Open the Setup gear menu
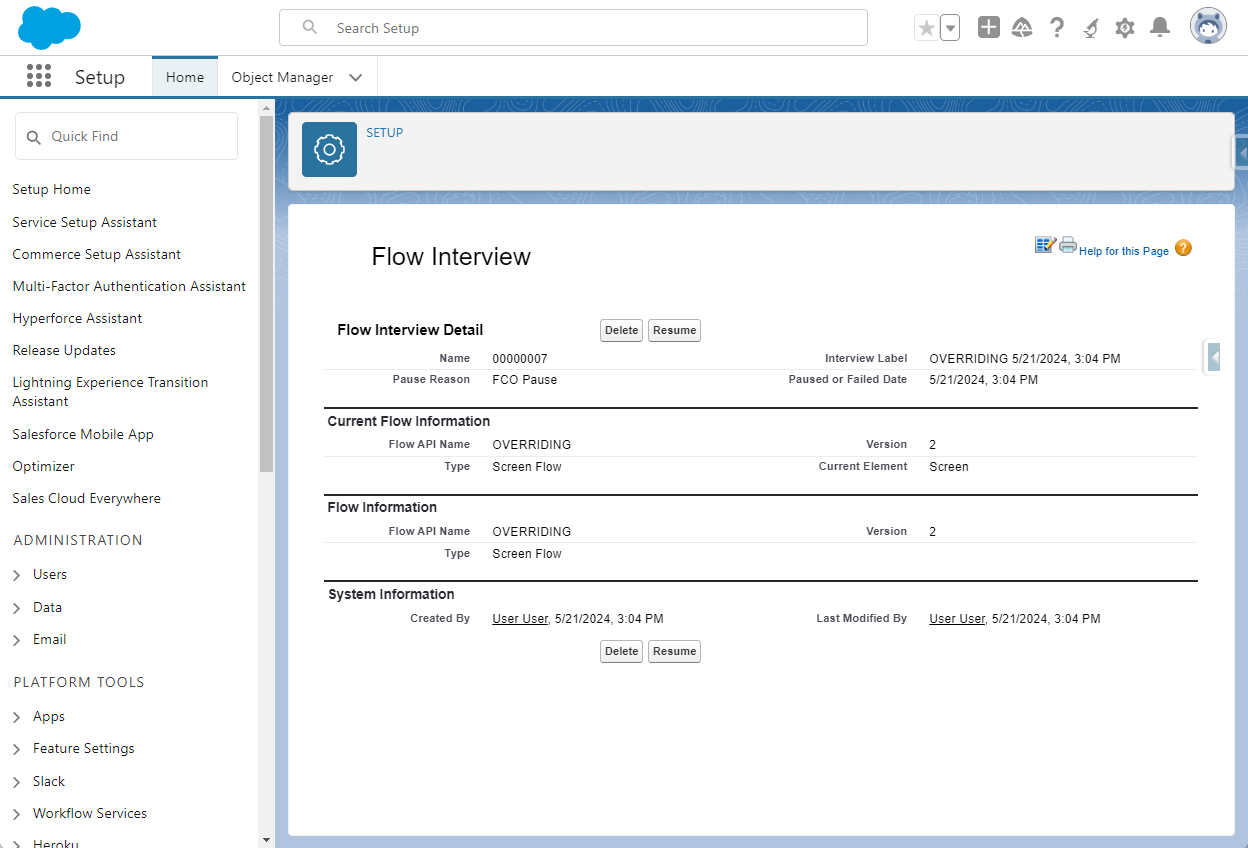This screenshot has width=1248, height=848. [1125, 28]
